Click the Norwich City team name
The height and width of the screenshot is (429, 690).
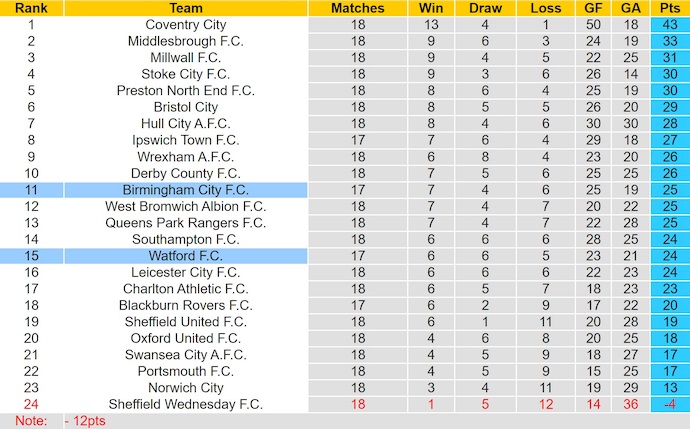click(x=185, y=387)
